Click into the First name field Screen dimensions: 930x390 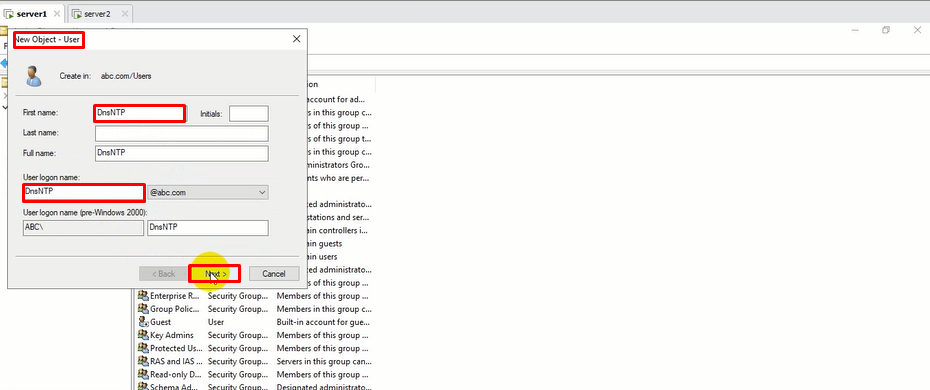click(139, 113)
